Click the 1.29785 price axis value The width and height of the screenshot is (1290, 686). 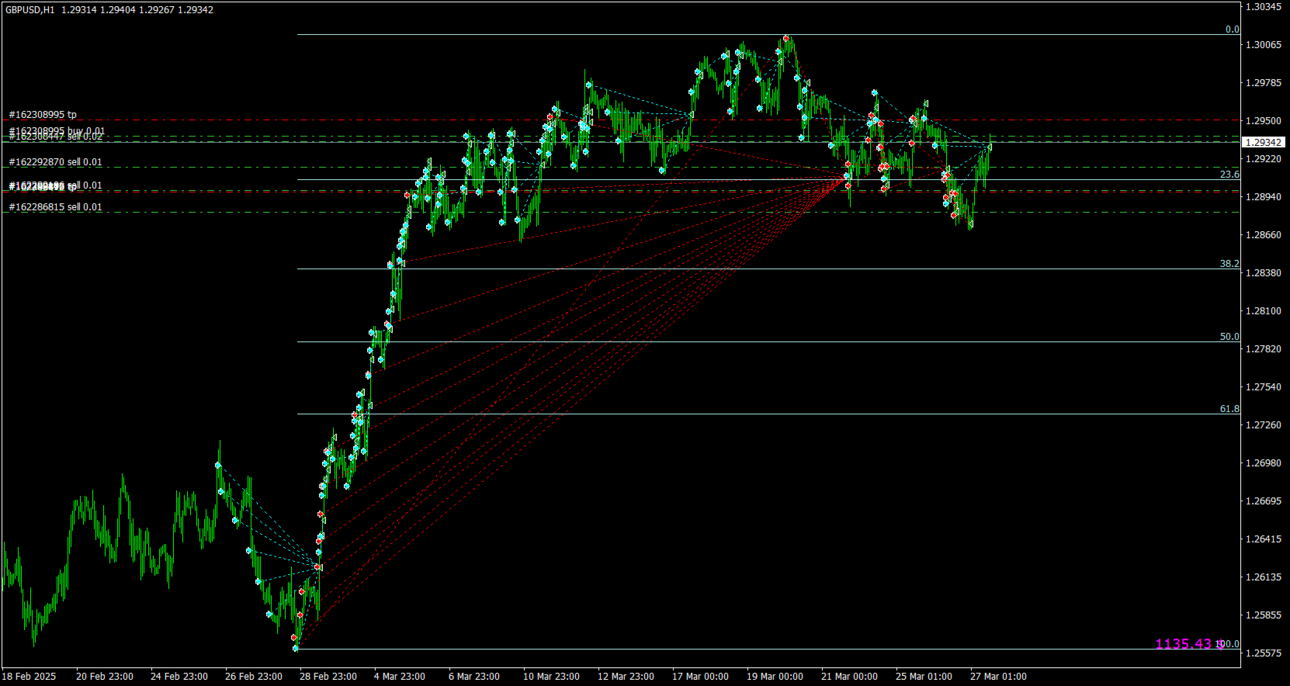pos(1264,83)
